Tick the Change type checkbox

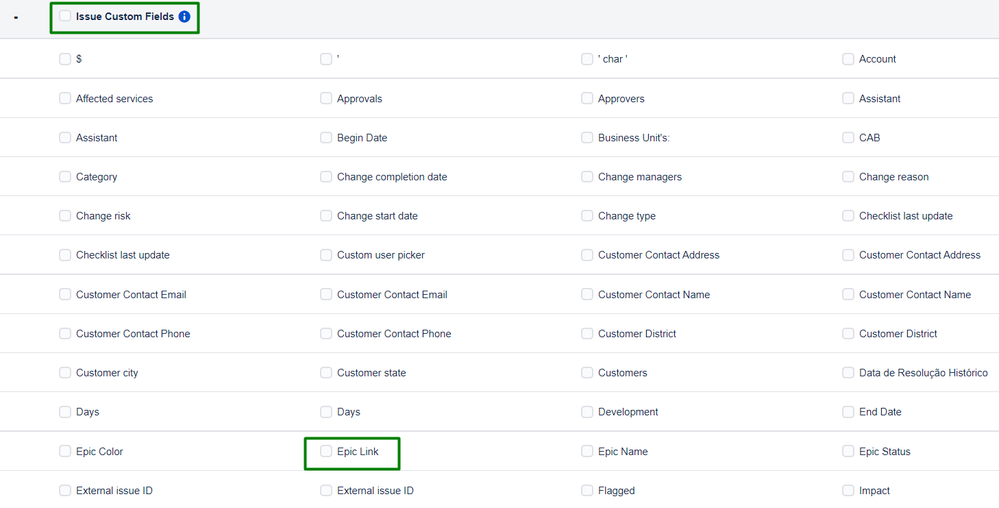click(587, 216)
